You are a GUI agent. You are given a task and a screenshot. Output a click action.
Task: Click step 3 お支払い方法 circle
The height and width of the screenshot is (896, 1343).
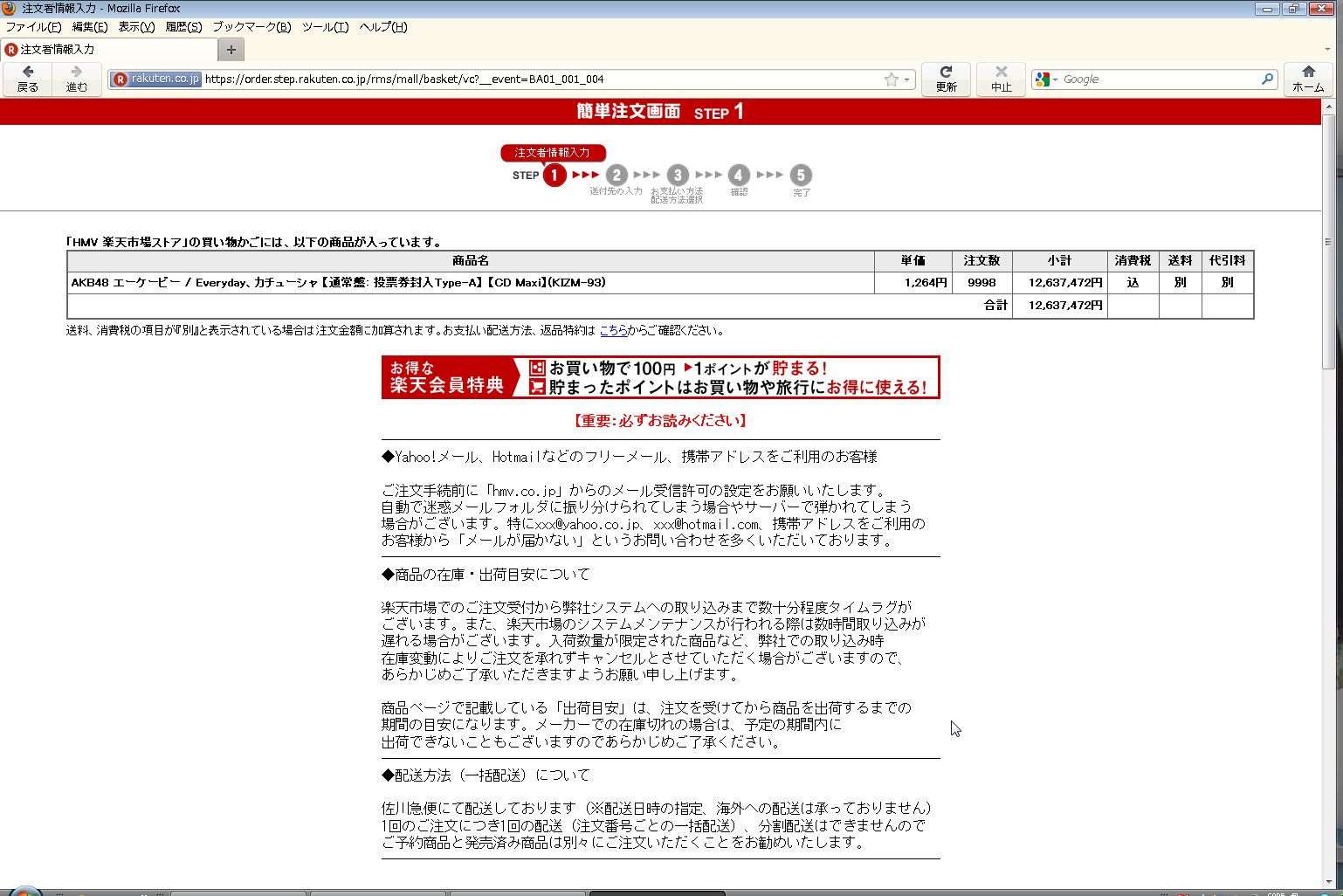(678, 175)
